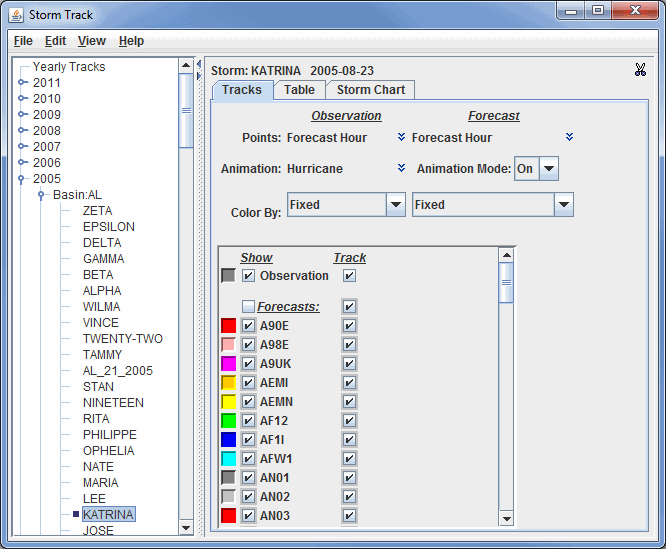Screen dimensions: 666x549
Task: Open magenta color swatch for A9UK
Action: [229, 363]
